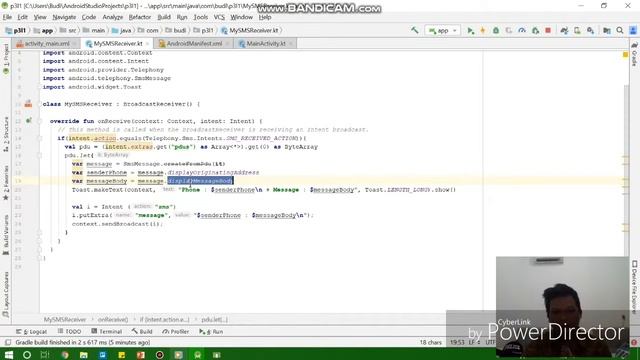Click the Run with Coverage icon

click(x=509, y=30)
